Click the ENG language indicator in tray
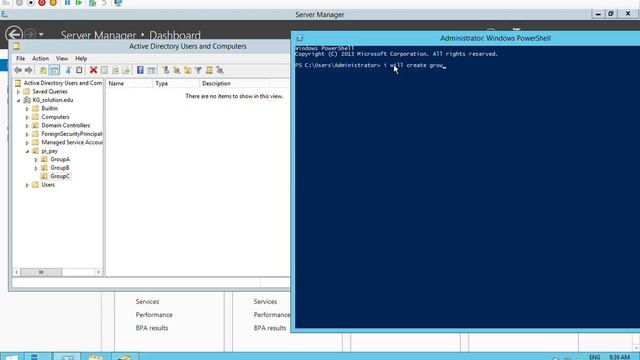Screen dimensions: 640x360 [594, 357]
